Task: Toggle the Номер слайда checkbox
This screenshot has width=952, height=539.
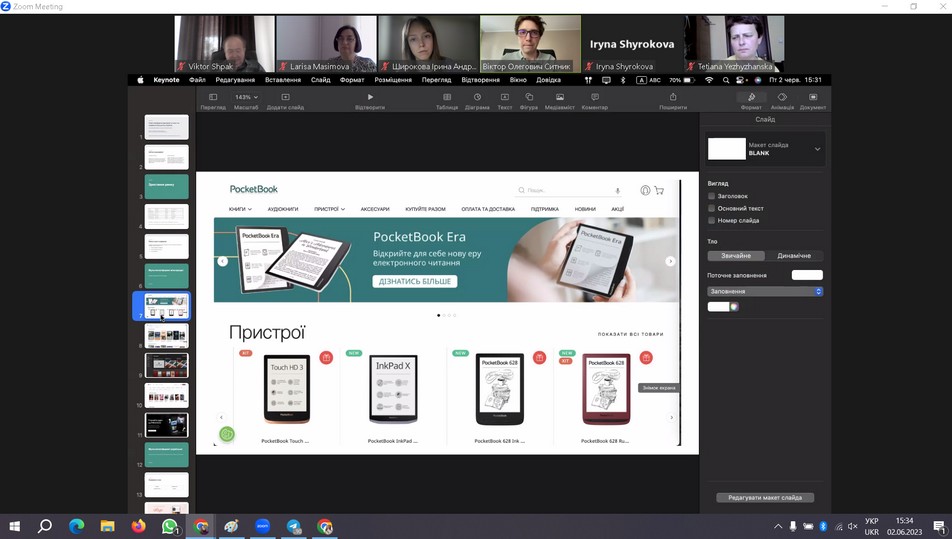Action: click(712, 220)
